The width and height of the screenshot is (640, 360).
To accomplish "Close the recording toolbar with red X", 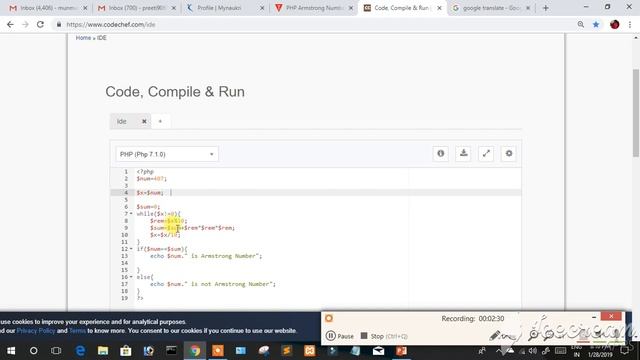I will [611, 316].
